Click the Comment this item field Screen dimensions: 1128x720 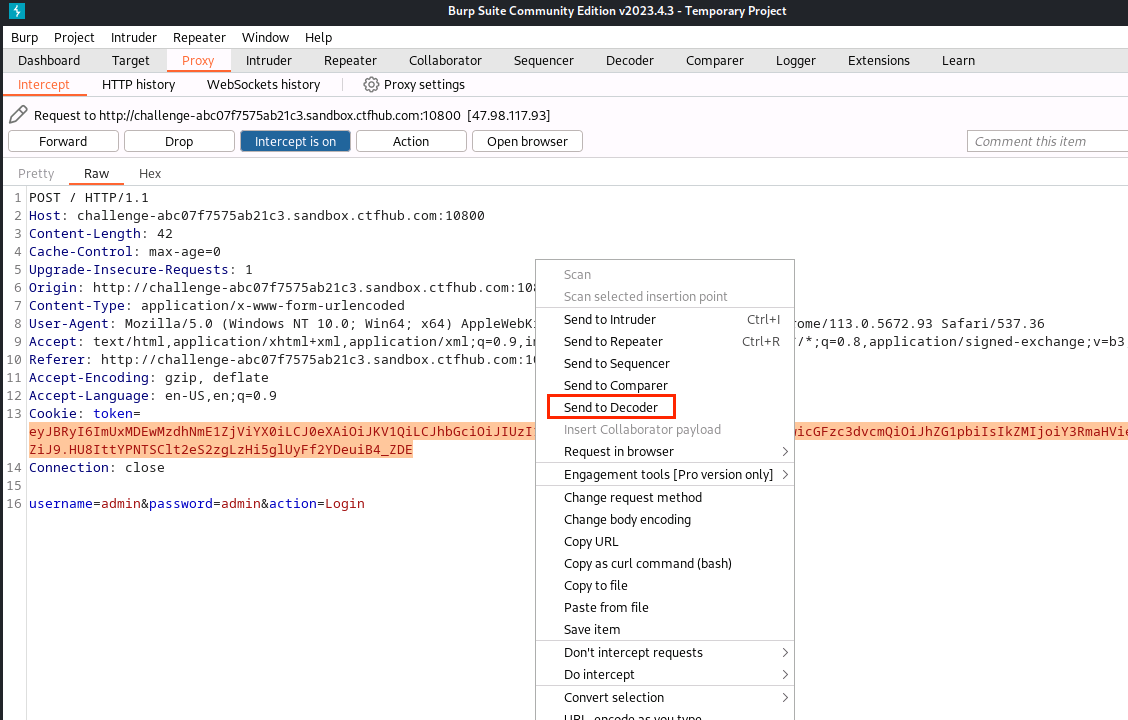(1047, 142)
